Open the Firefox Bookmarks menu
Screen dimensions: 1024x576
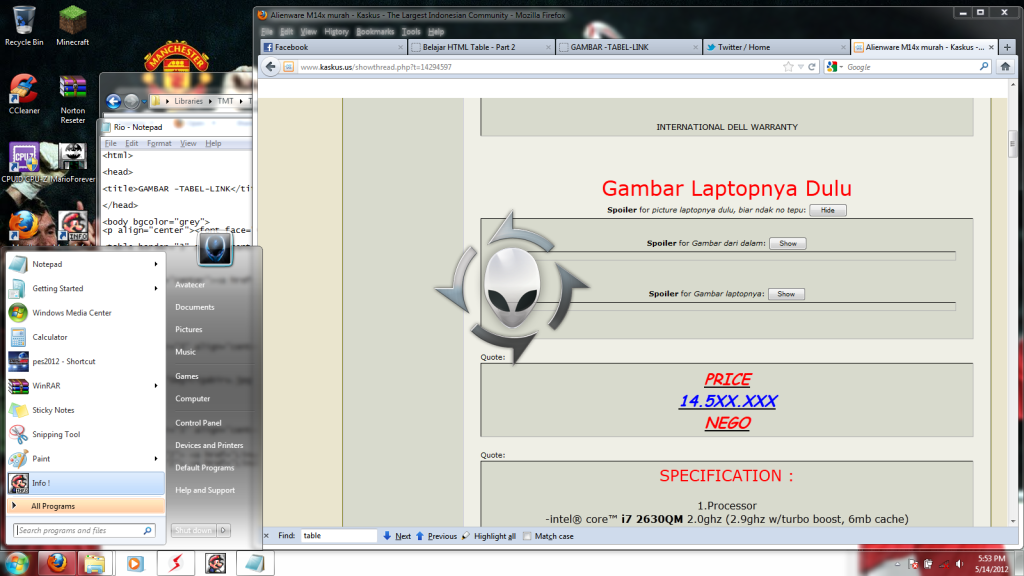pos(375,31)
